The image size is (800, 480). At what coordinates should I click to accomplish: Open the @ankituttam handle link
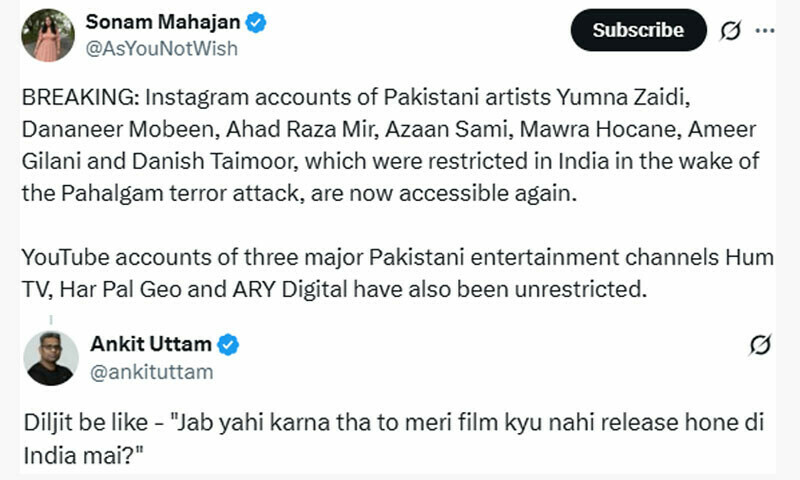tap(151, 372)
